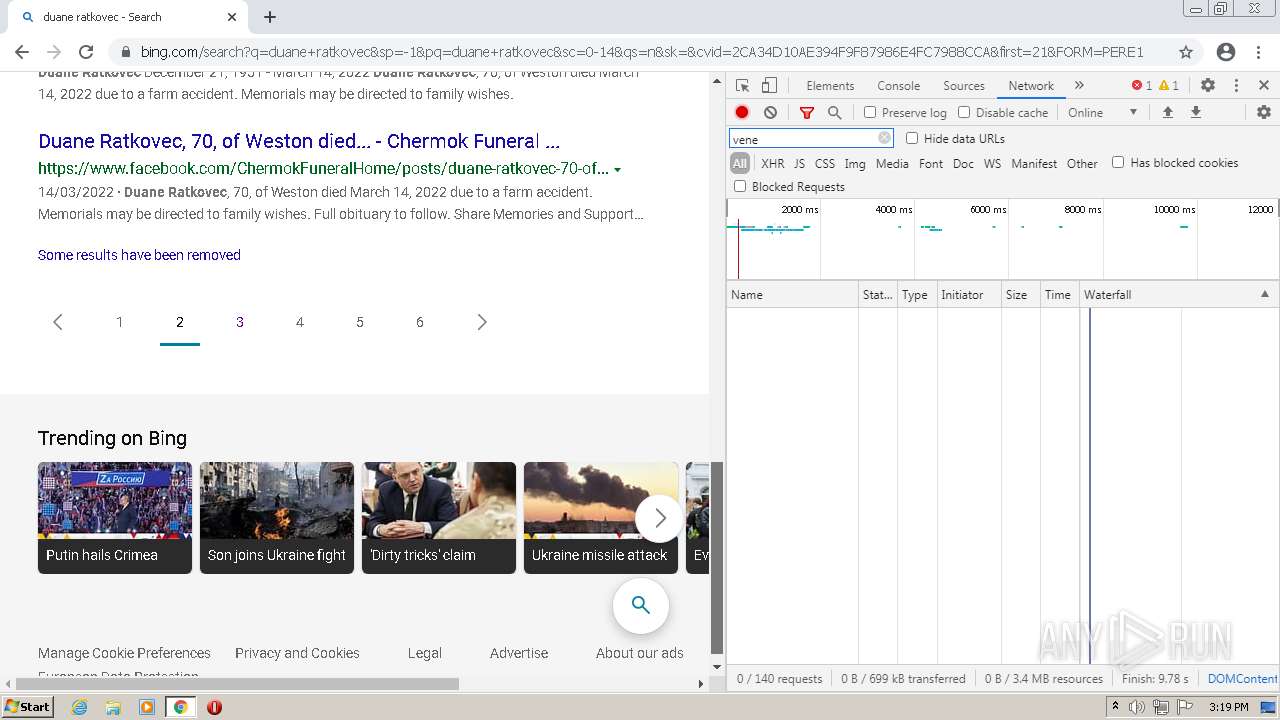The width and height of the screenshot is (1280, 720).
Task: Open the DevTools settings gear
Action: pyautogui.click(x=1208, y=86)
